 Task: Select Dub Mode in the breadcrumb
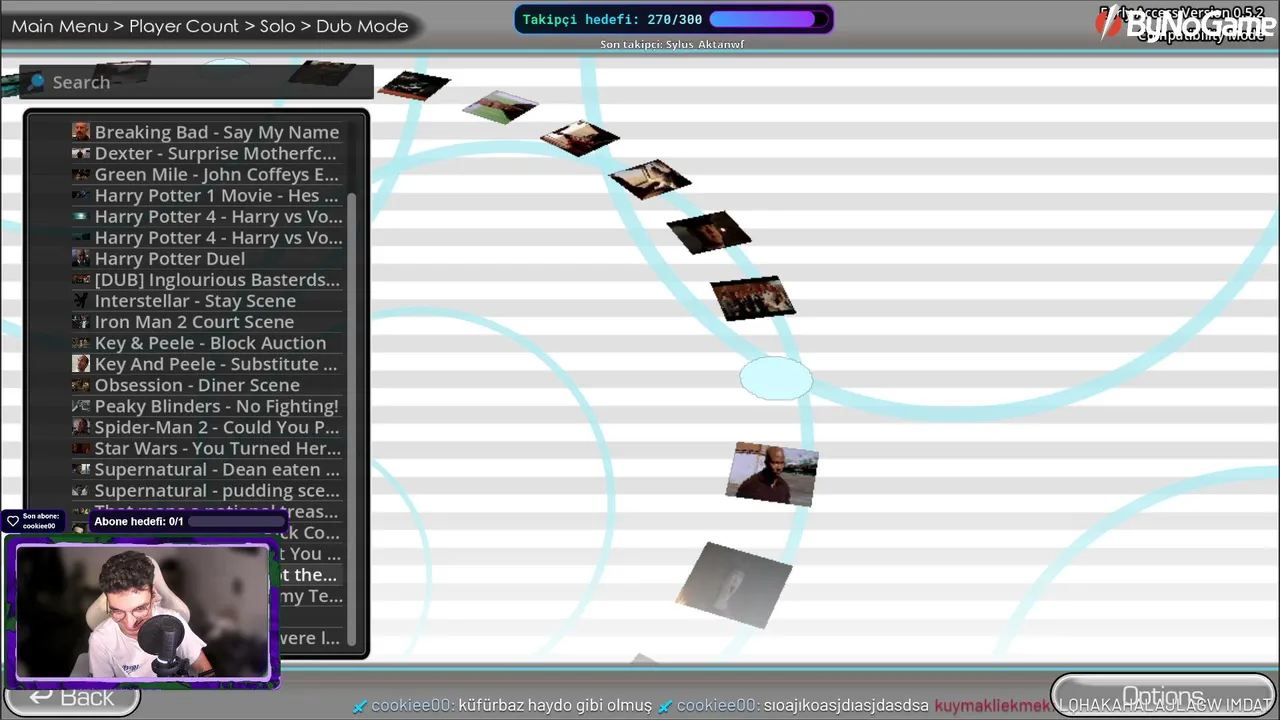coord(362,26)
